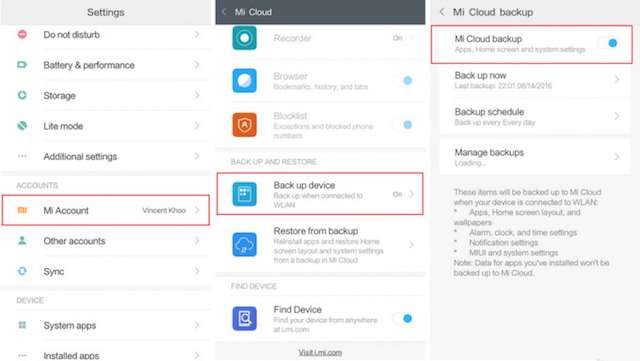The height and width of the screenshot is (361, 640).
Task: Toggle the Browser sync switch
Action: [404, 80]
